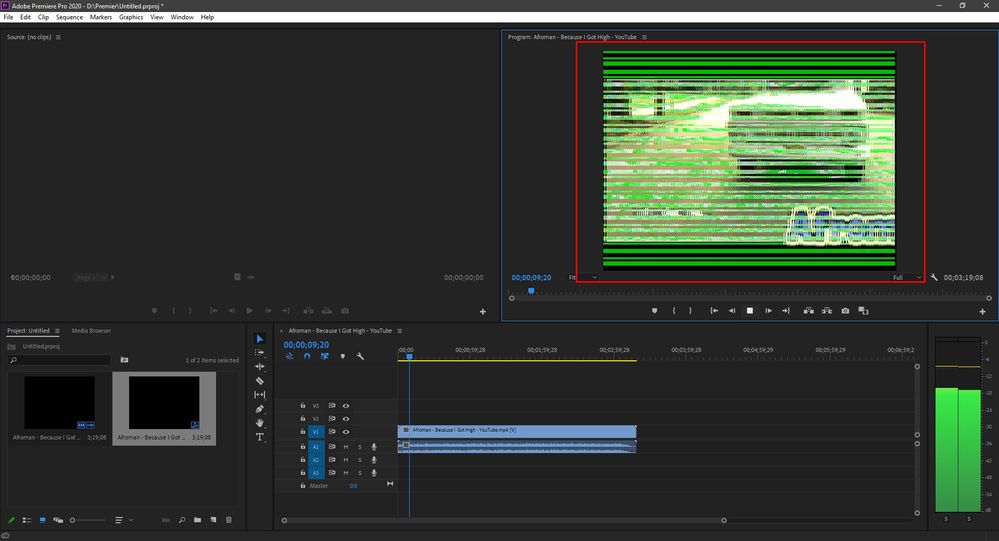This screenshot has width=999, height=541.
Task: Select the Razor tool
Action: click(260, 381)
